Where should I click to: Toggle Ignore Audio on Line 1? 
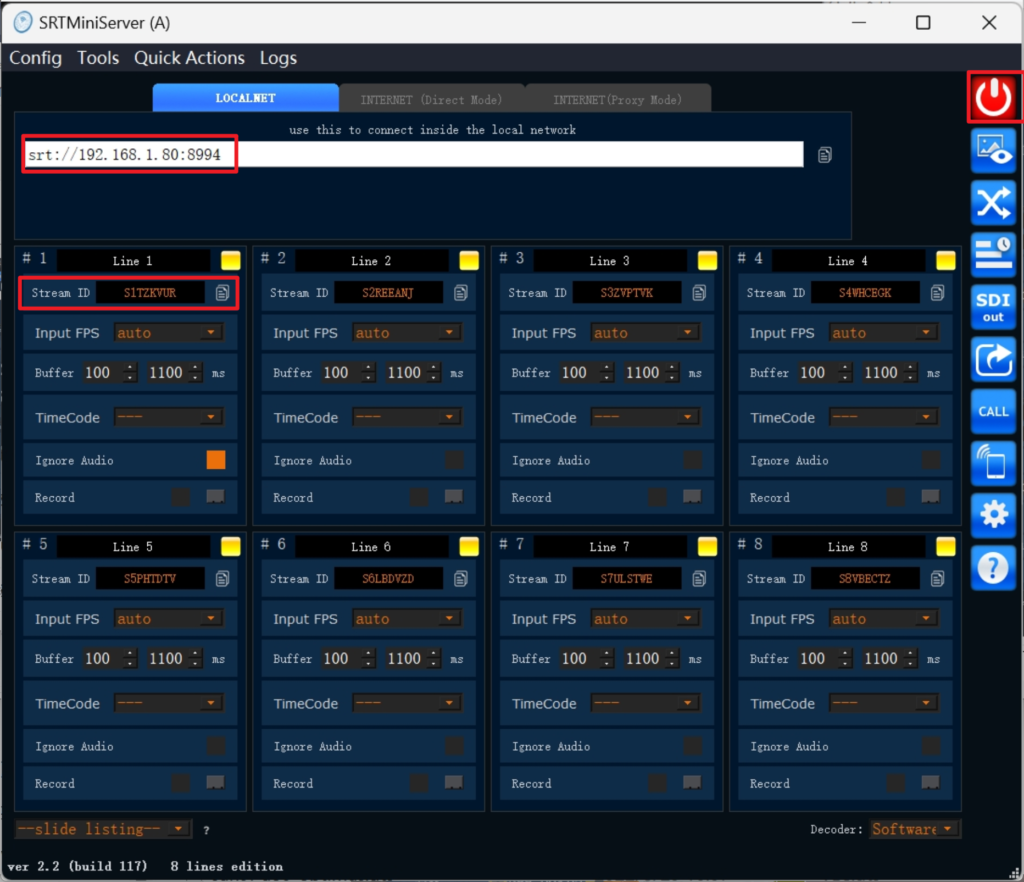pos(216,460)
